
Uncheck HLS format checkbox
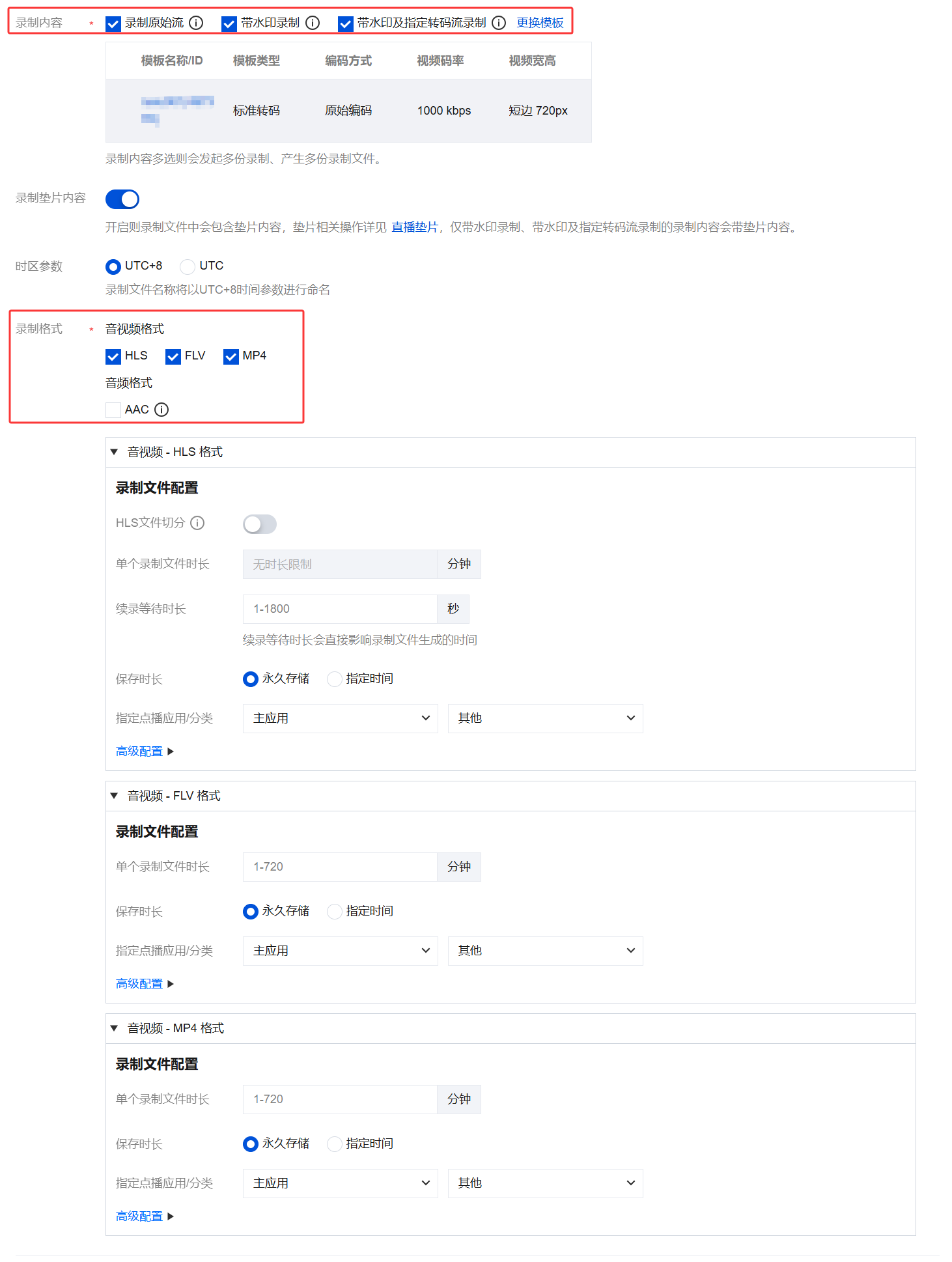[113, 356]
